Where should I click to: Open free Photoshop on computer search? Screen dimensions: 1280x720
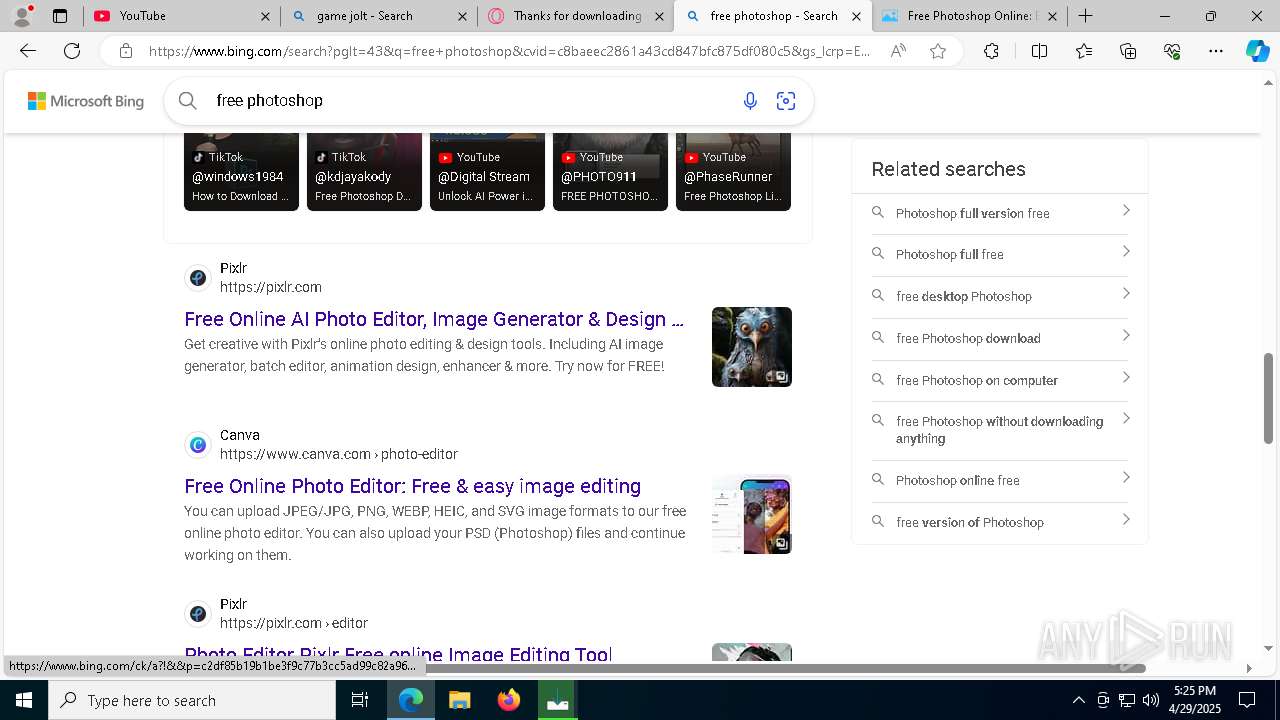[1000, 380]
